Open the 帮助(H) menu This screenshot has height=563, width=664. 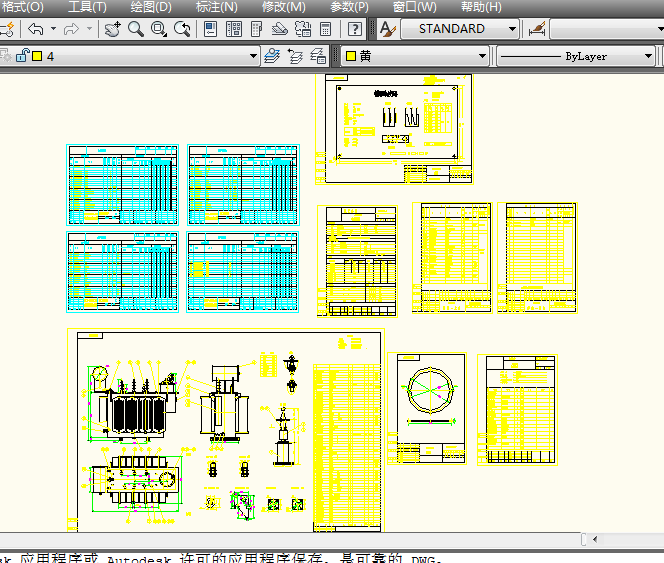[x=481, y=7]
